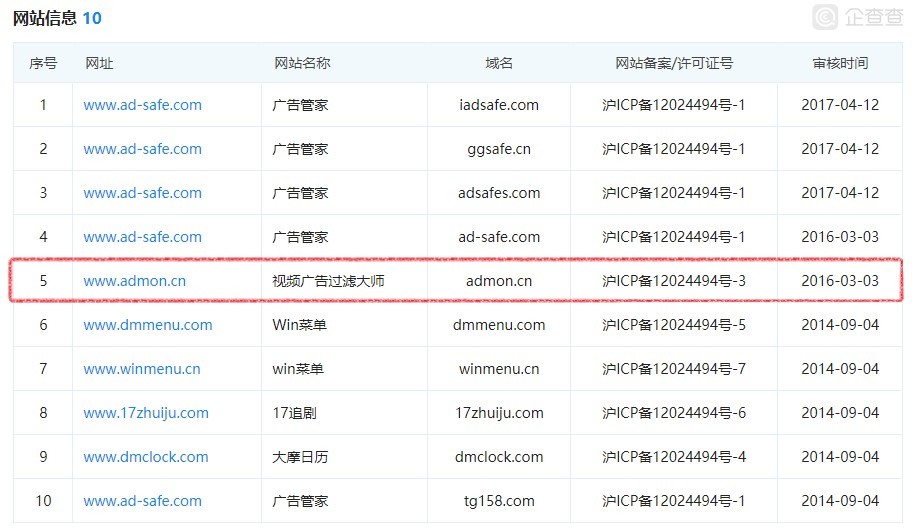Select the domain cell dmmenu.com
Screen dimensions: 915x531
click(499, 325)
